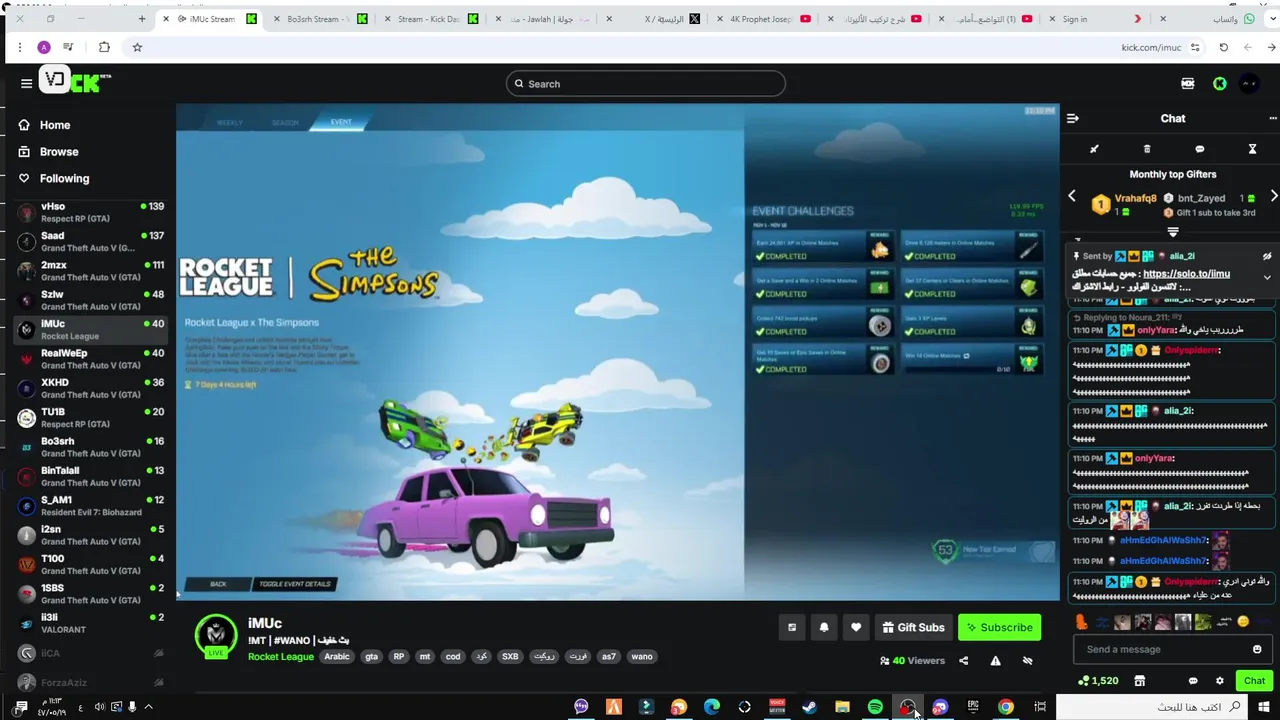Open Spotify from the taskbar
Screen dimensions: 1280x720
click(875, 707)
